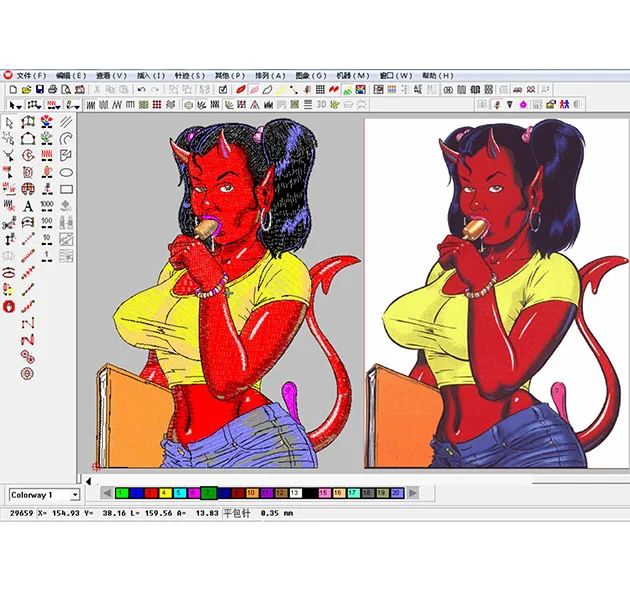Undo the last action
The width and height of the screenshot is (630, 591).
[141, 90]
